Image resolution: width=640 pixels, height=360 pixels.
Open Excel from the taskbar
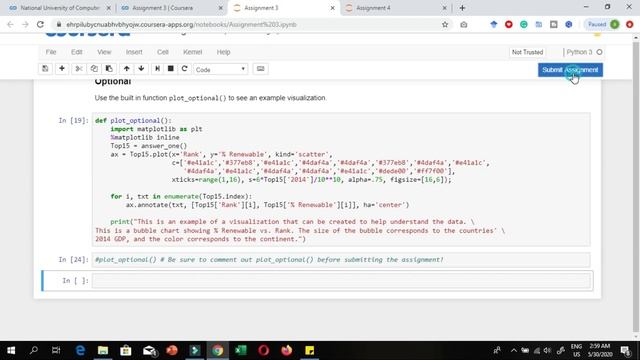click(240, 350)
